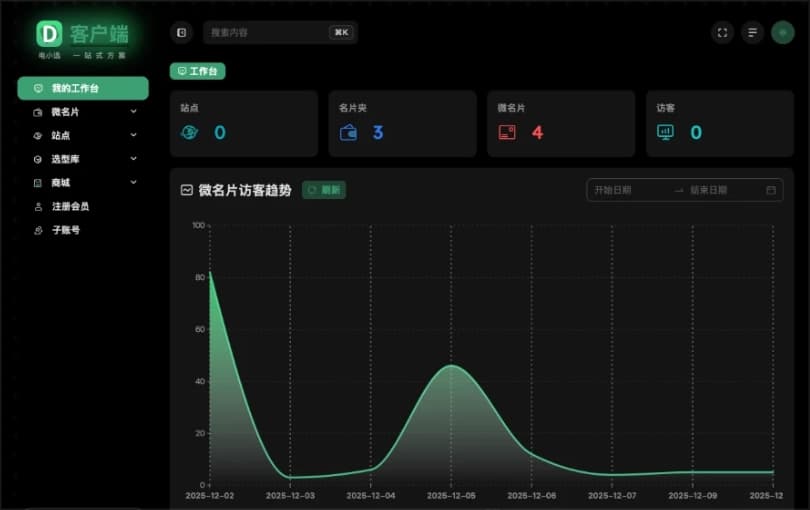This screenshot has height=510, width=810.
Task: Collapse the sidebar with toggle icon
Action: [x=181, y=33]
